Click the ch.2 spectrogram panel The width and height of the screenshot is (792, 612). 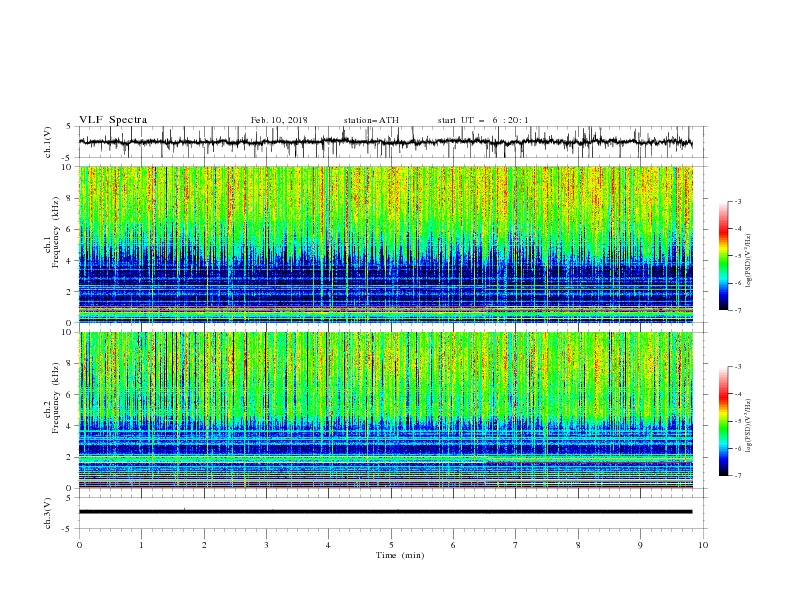(x=385, y=410)
